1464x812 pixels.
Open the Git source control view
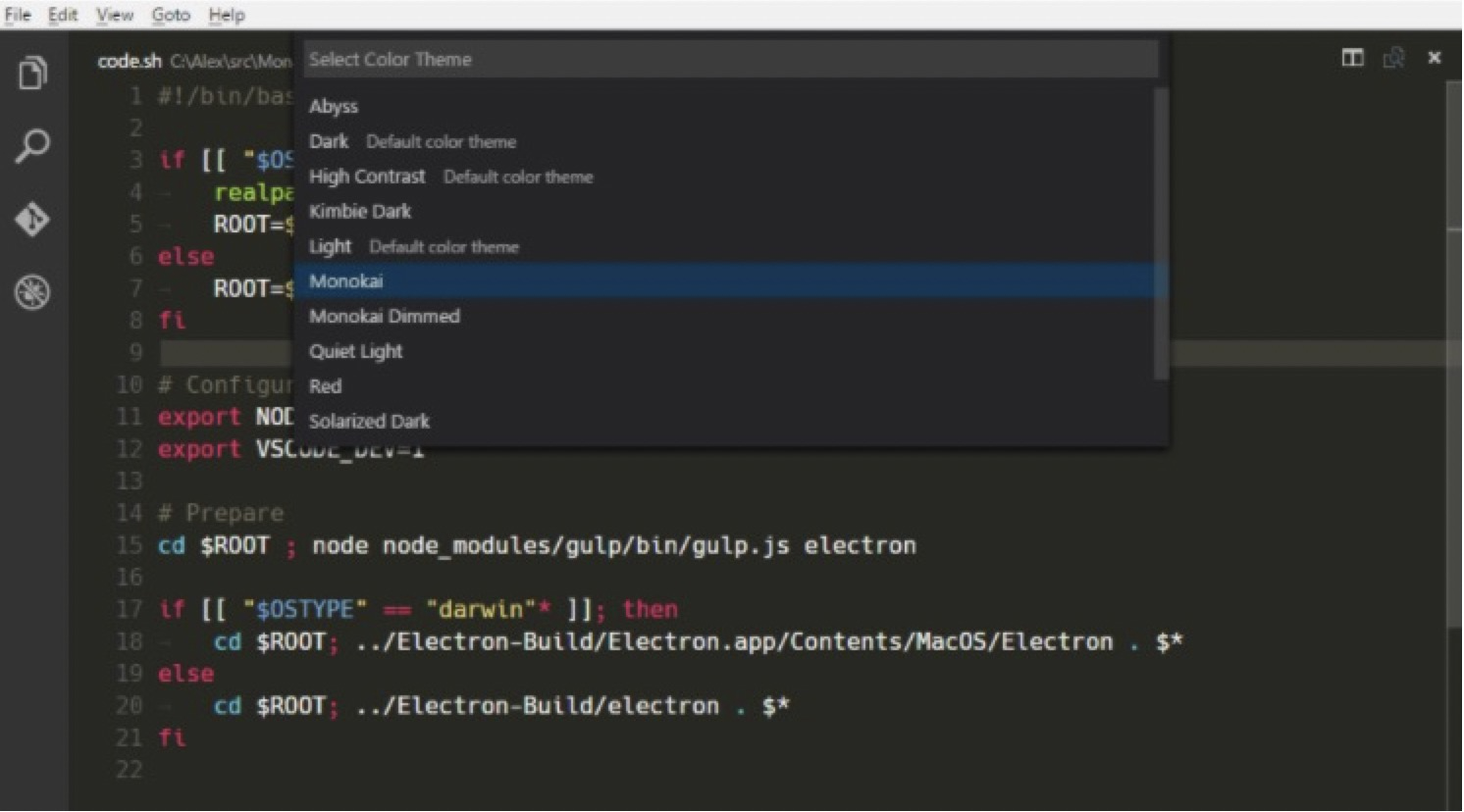click(32, 220)
